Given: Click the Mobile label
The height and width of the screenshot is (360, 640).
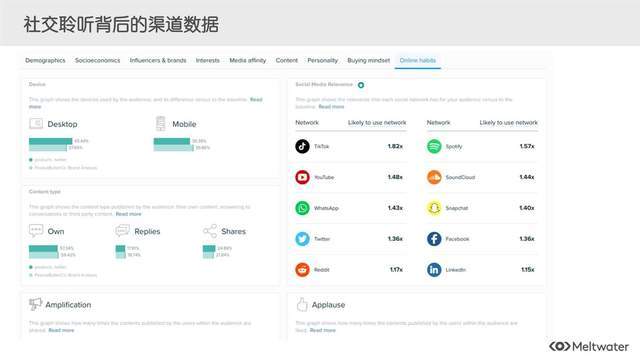Looking at the screenshot, I should click(184, 124).
